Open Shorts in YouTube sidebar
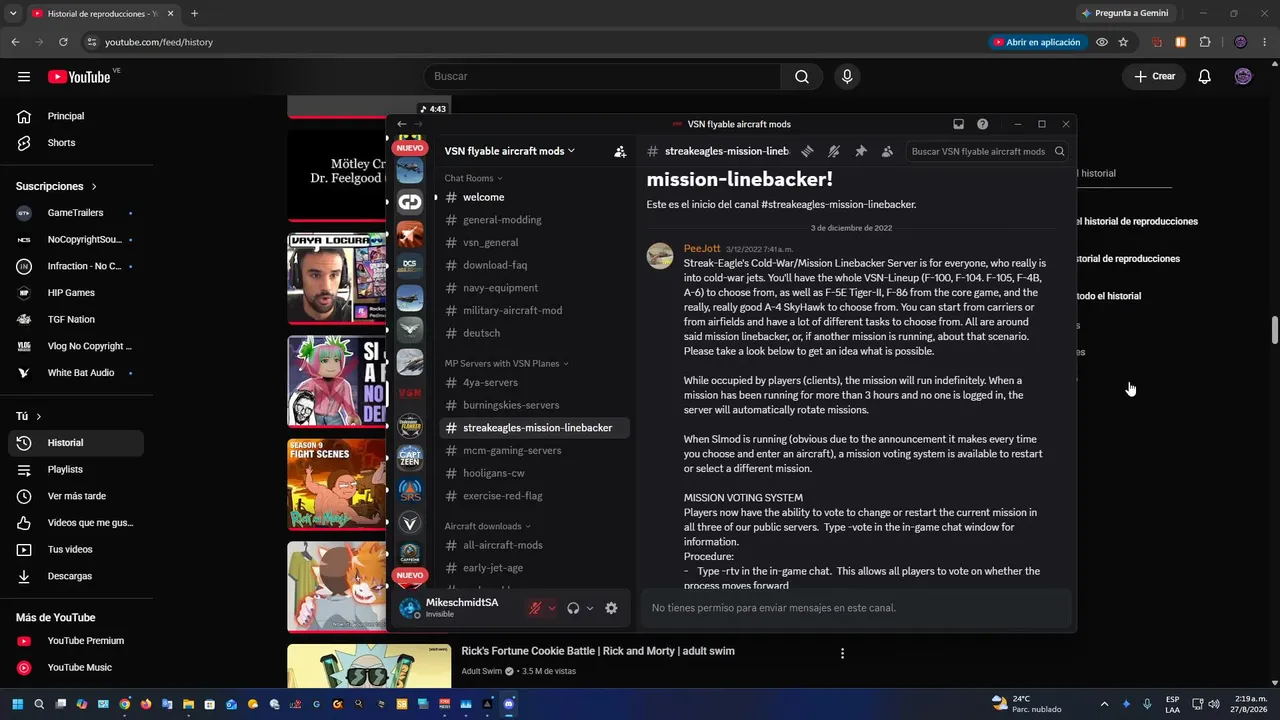Screen dimensions: 1280x720 pyautogui.click(x=76, y=143)
